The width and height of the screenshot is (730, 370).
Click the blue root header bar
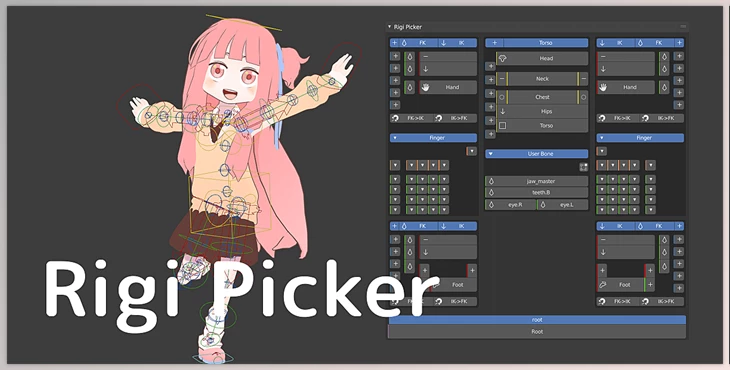tap(537, 320)
